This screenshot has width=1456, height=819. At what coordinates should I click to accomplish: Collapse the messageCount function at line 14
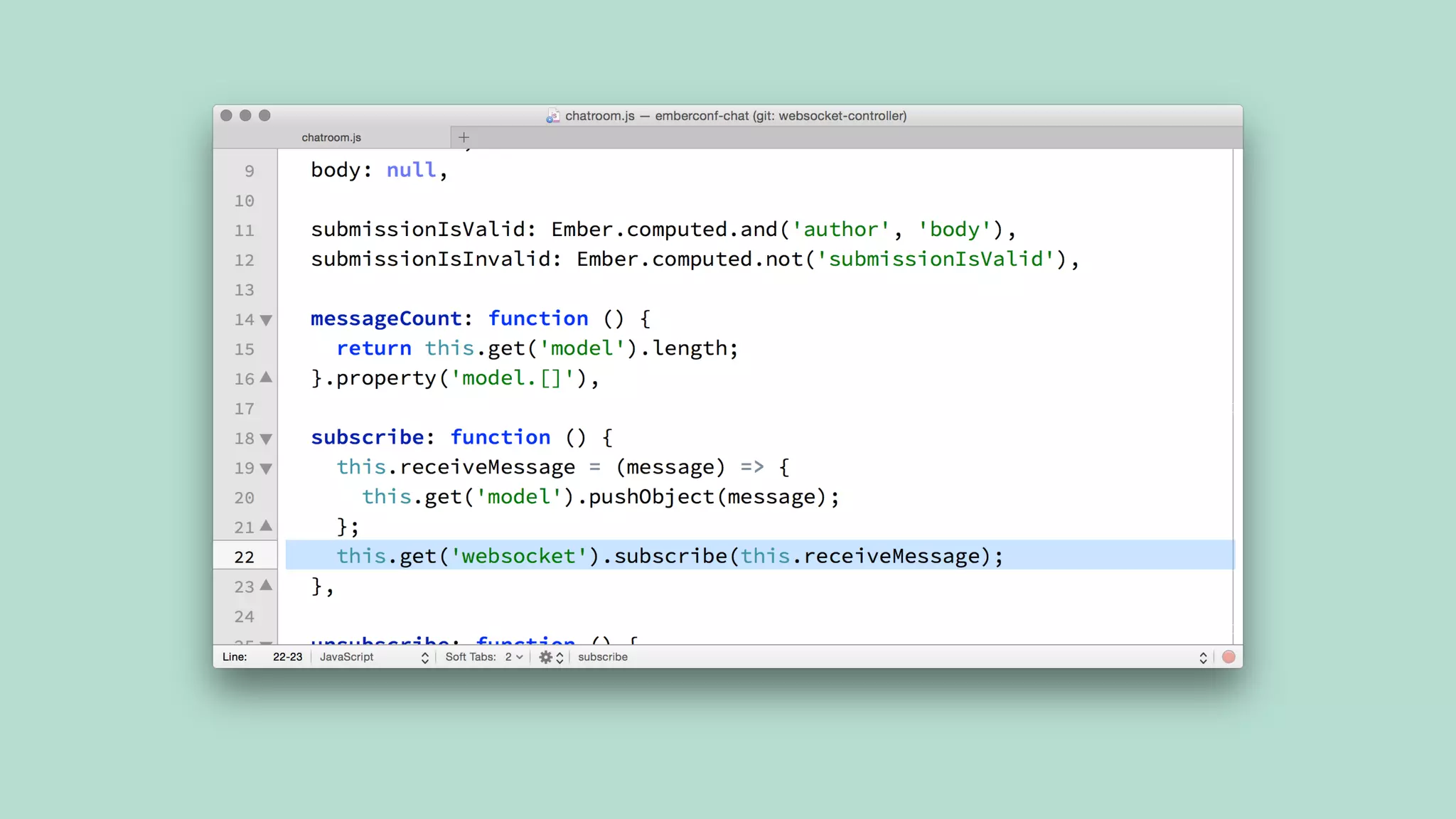(x=266, y=320)
